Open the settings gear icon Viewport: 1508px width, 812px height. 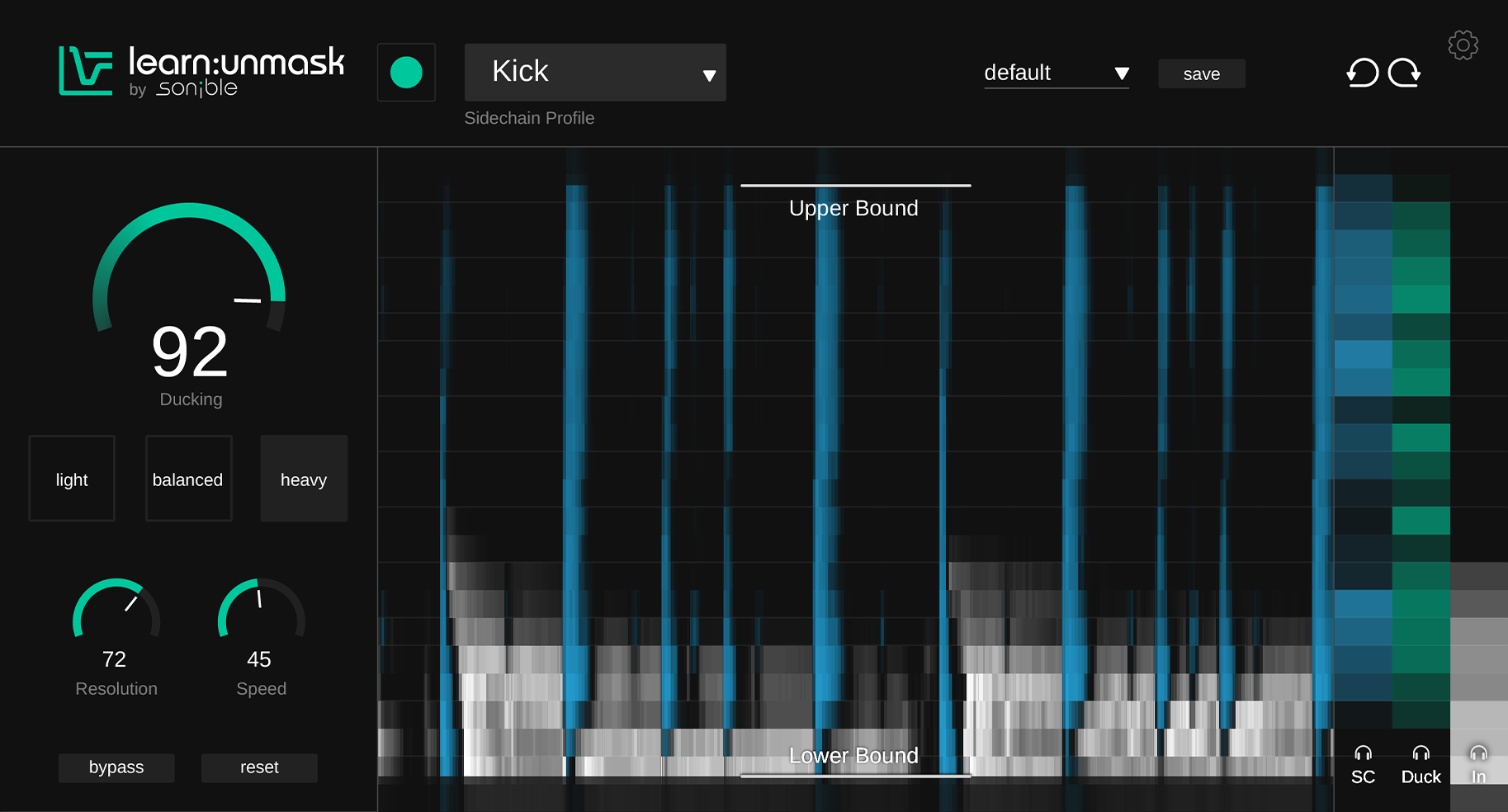click(x=1463, y=45)
